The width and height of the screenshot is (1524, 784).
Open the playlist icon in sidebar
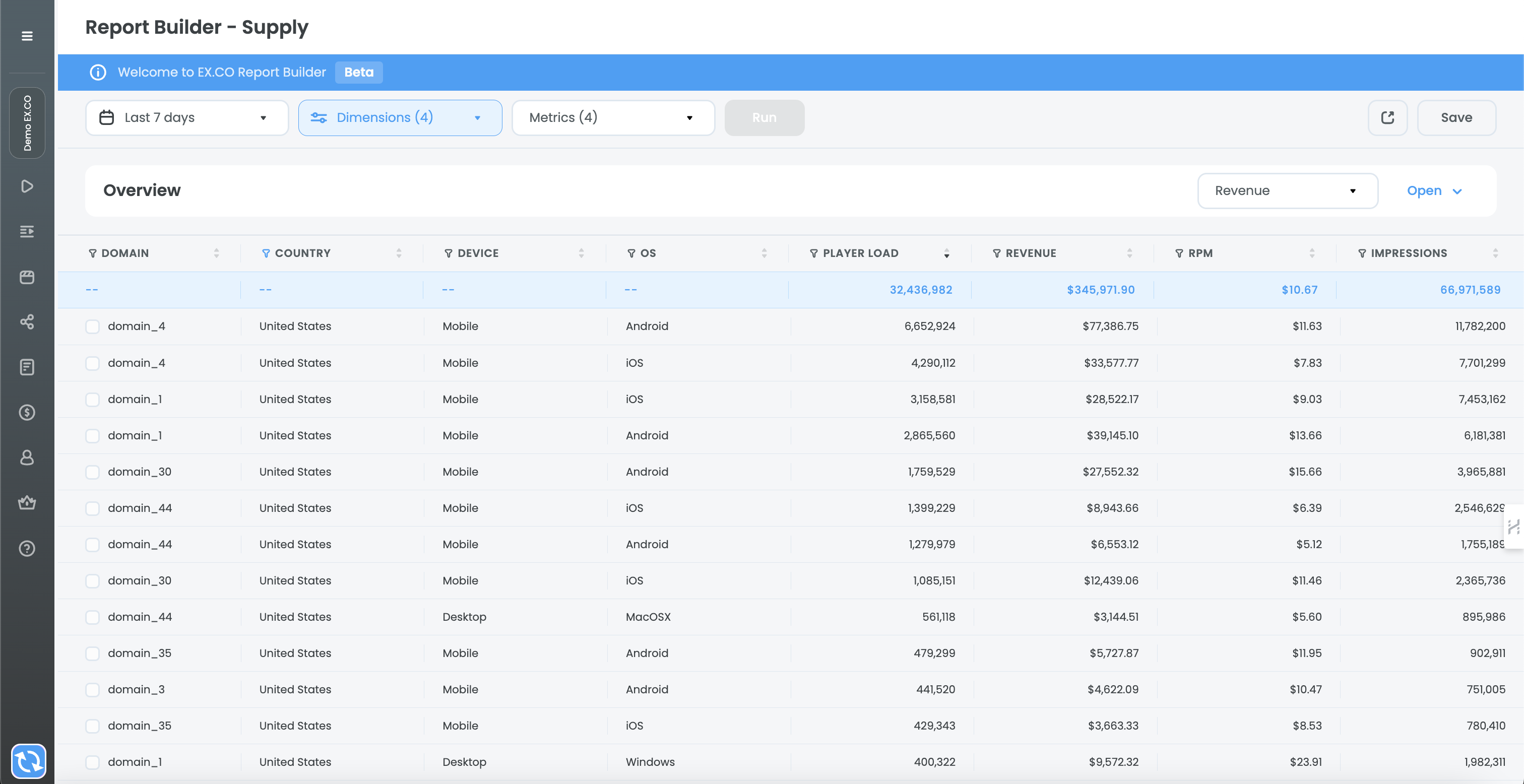click(x=27, y=231)
